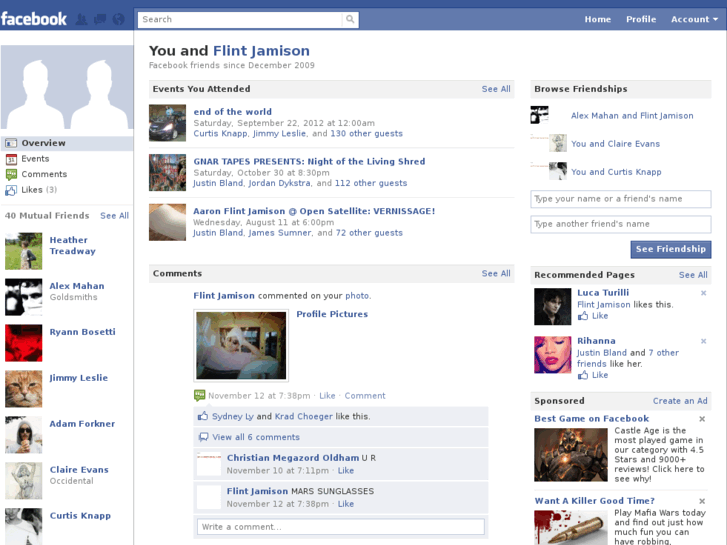Open Alex Mahan's profile link
The image size is (727, 545).
point(77,286)
